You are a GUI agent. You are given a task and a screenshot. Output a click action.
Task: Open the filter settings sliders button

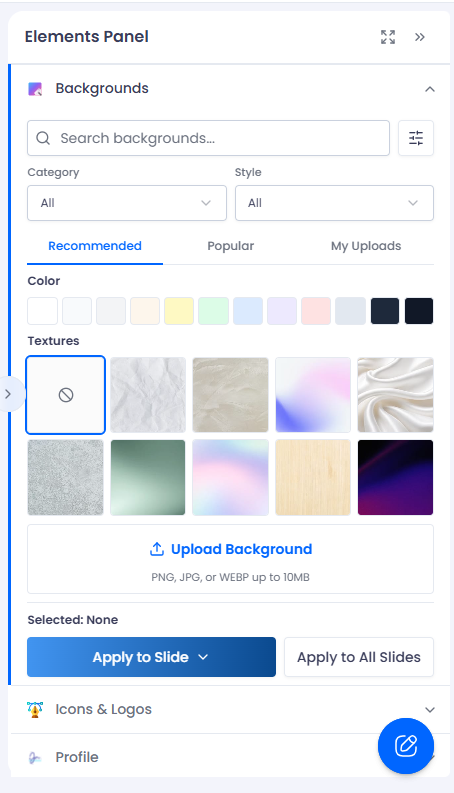click(x=416, y=138)
